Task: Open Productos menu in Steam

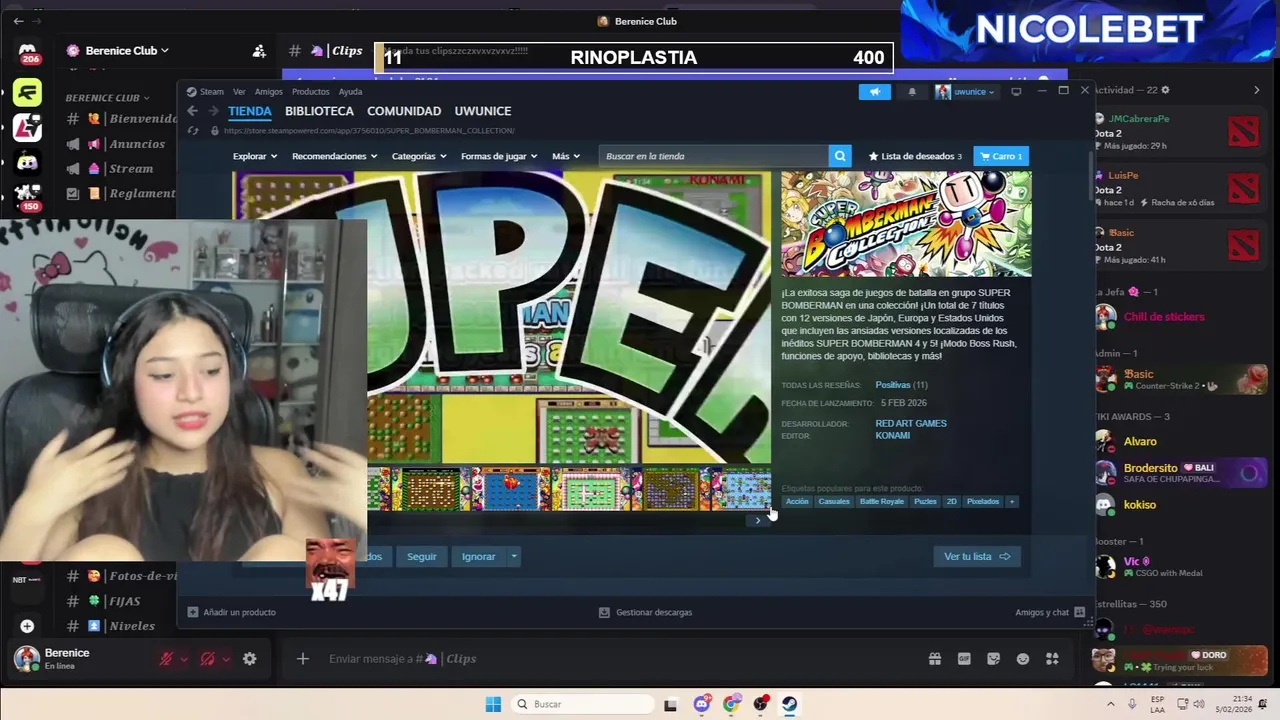Action: (310, 91)
